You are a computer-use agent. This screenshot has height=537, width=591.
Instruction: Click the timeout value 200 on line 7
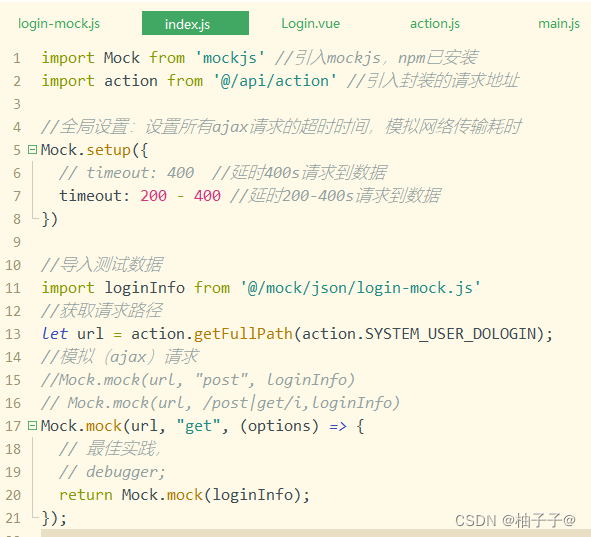[153, 196]
